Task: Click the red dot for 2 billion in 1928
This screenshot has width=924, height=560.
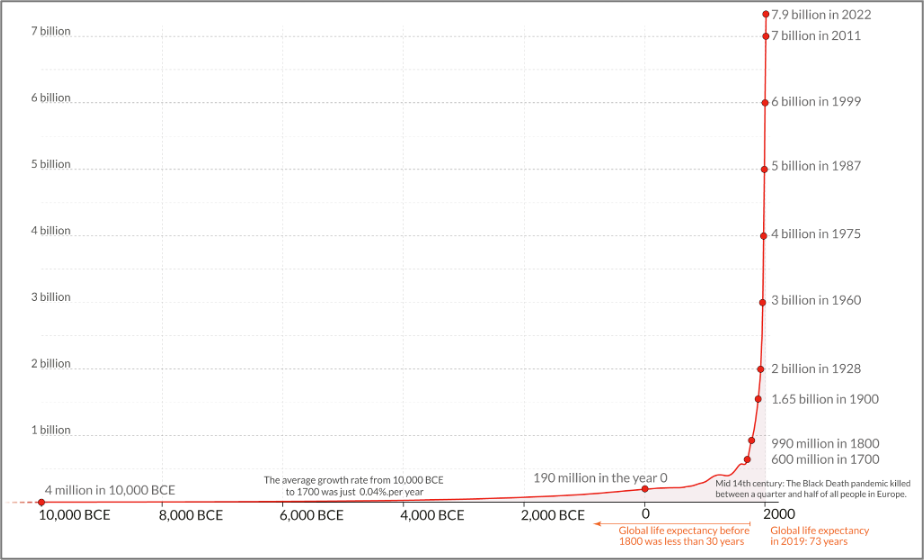Action: coord(760,369)
